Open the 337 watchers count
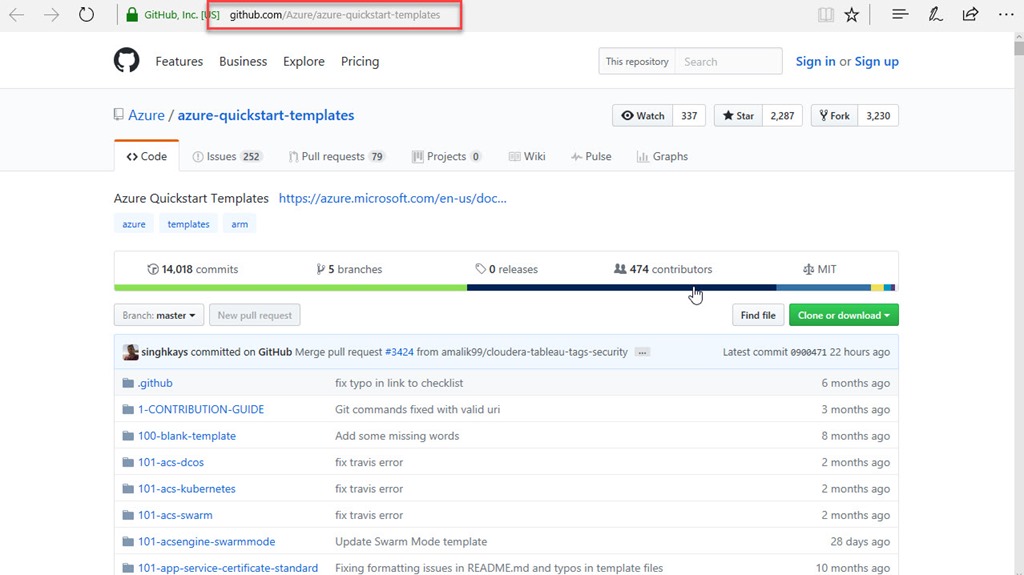1024x575 pixels. pyautogui.click(x=689, y=116)
